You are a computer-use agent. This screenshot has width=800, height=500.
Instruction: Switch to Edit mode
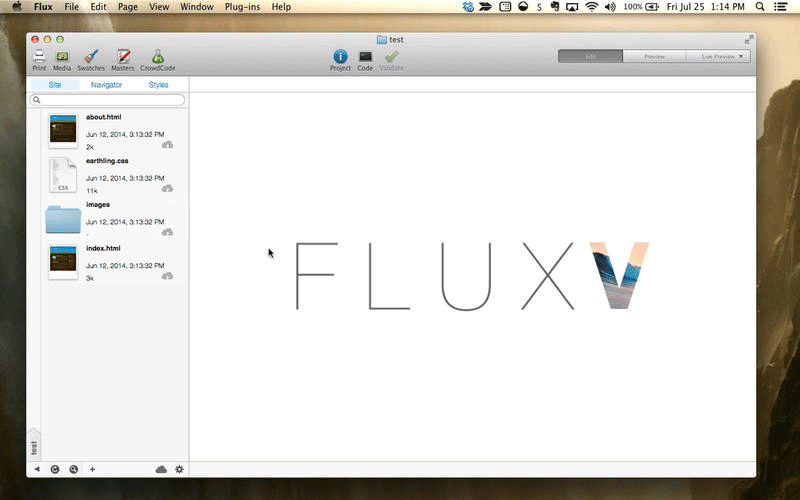pyautogui.click(x=590, y=56)
